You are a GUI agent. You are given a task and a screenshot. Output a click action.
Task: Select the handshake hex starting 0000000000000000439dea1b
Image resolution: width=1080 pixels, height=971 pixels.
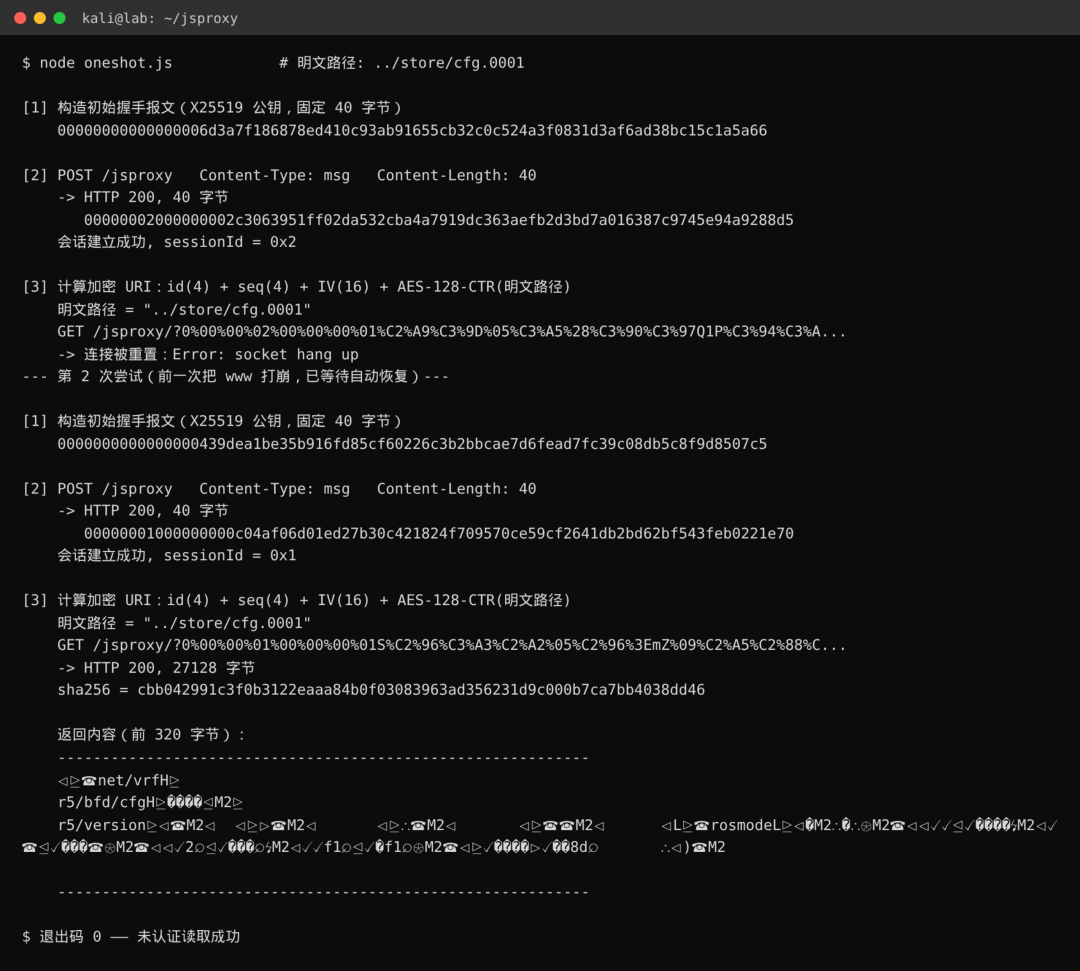(x=412, y=443)
